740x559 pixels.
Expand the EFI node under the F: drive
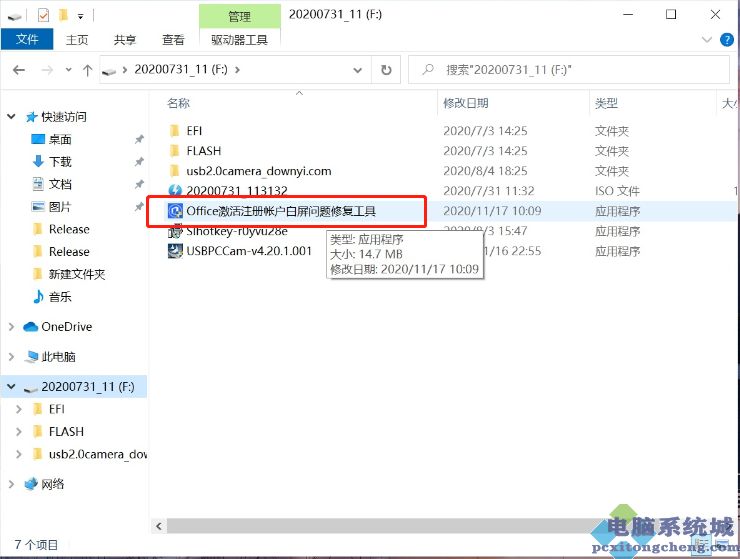(x=19, y=409)
